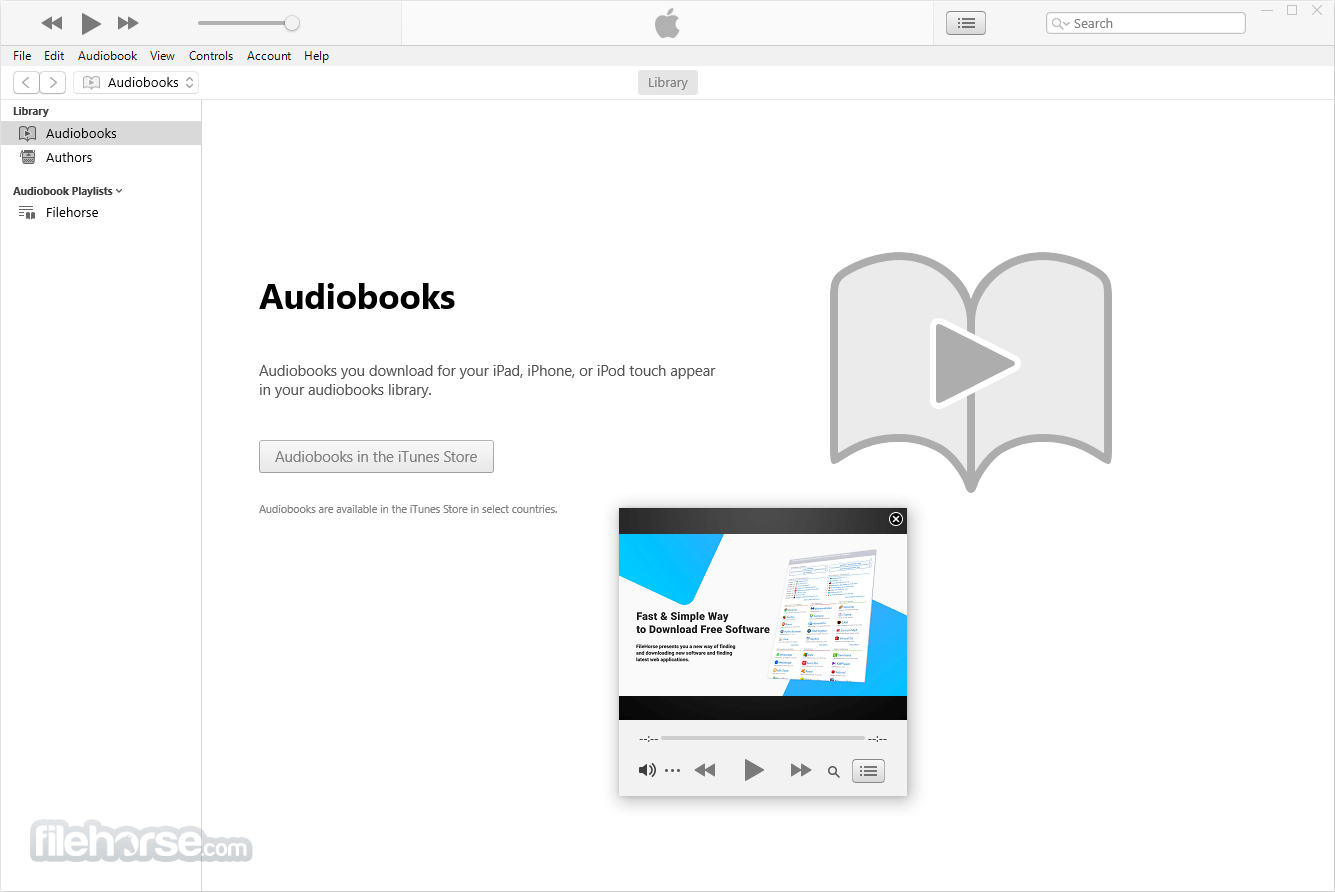
Task: Click fast forward in the top toolbar
Action: coord(128,23)
